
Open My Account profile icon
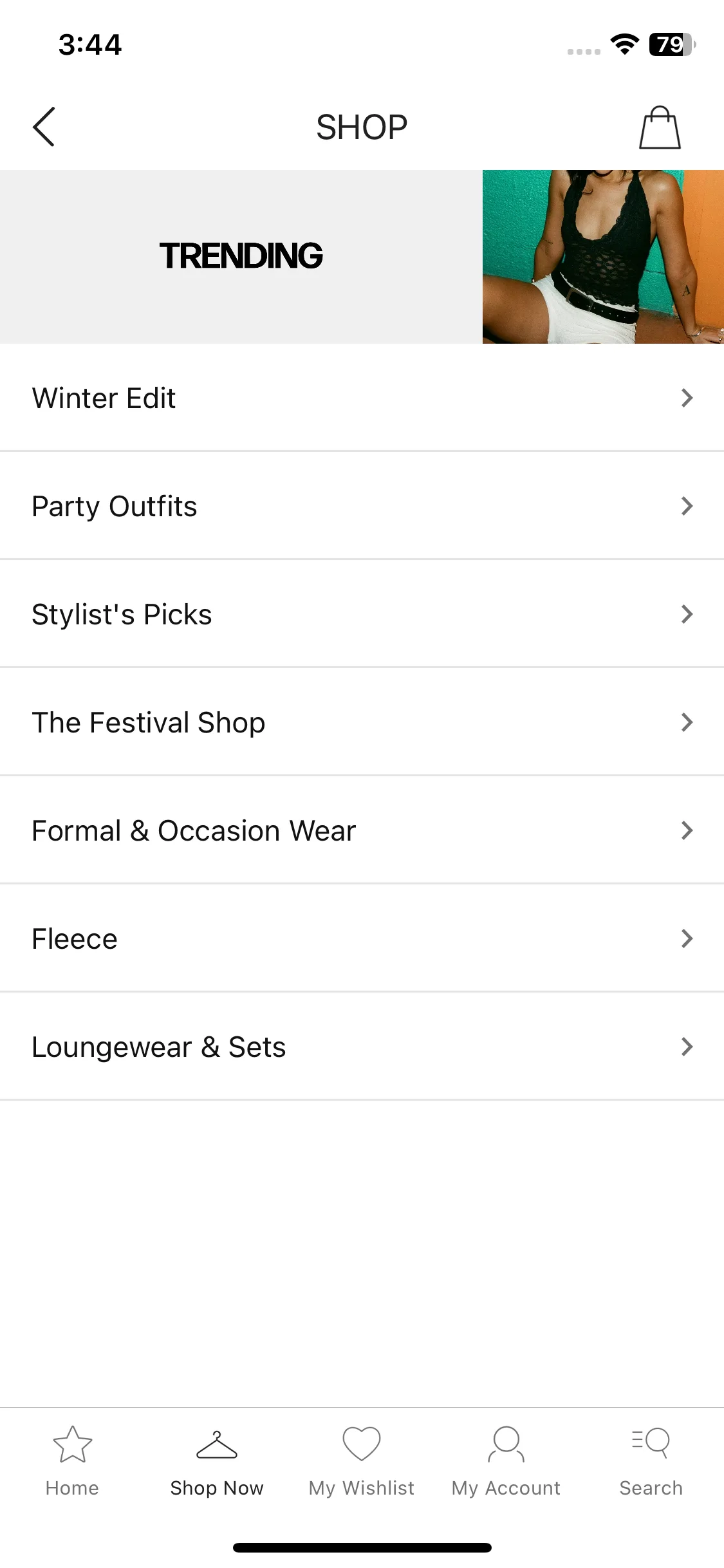click(506, 1444)
